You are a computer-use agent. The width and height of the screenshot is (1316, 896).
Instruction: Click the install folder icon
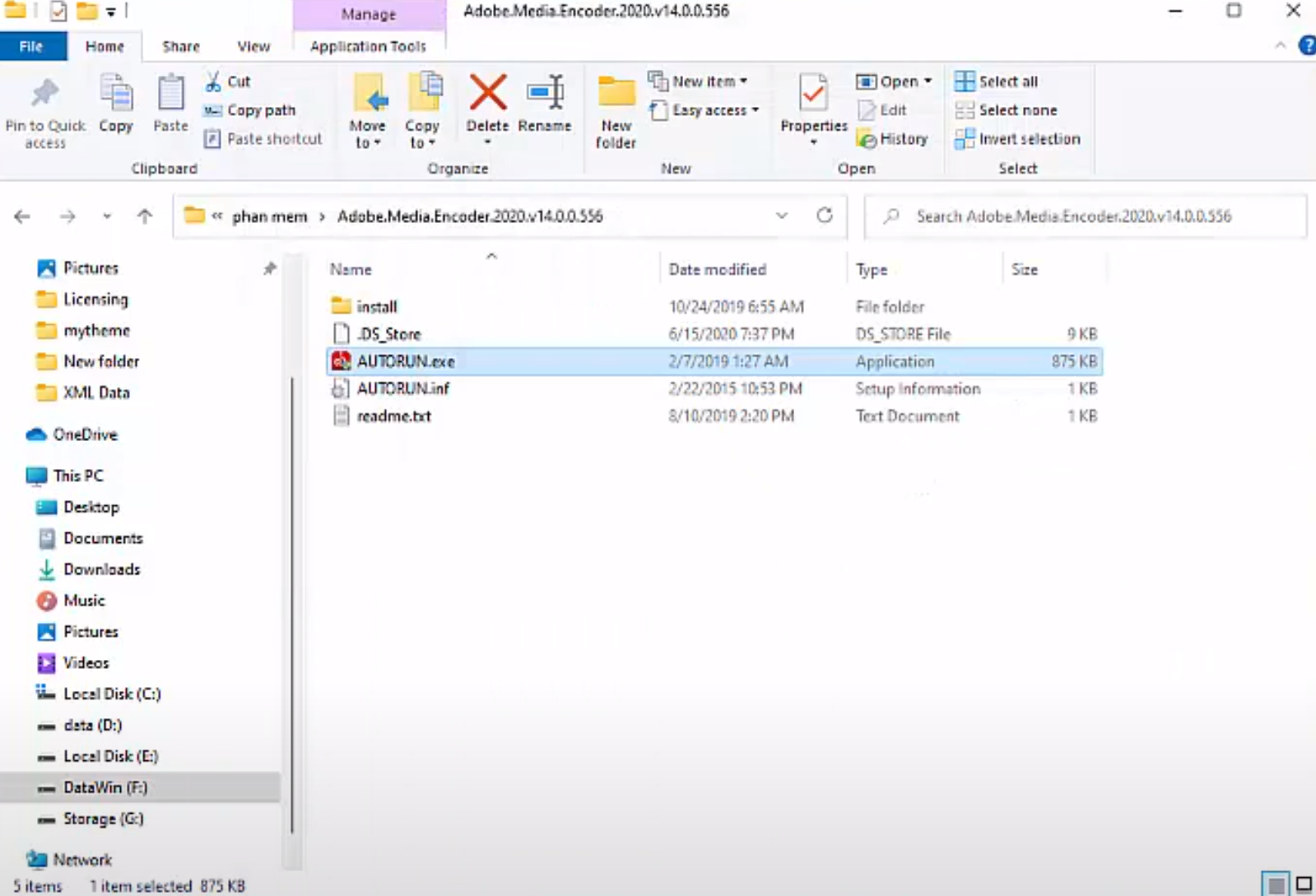pos(341,306)
